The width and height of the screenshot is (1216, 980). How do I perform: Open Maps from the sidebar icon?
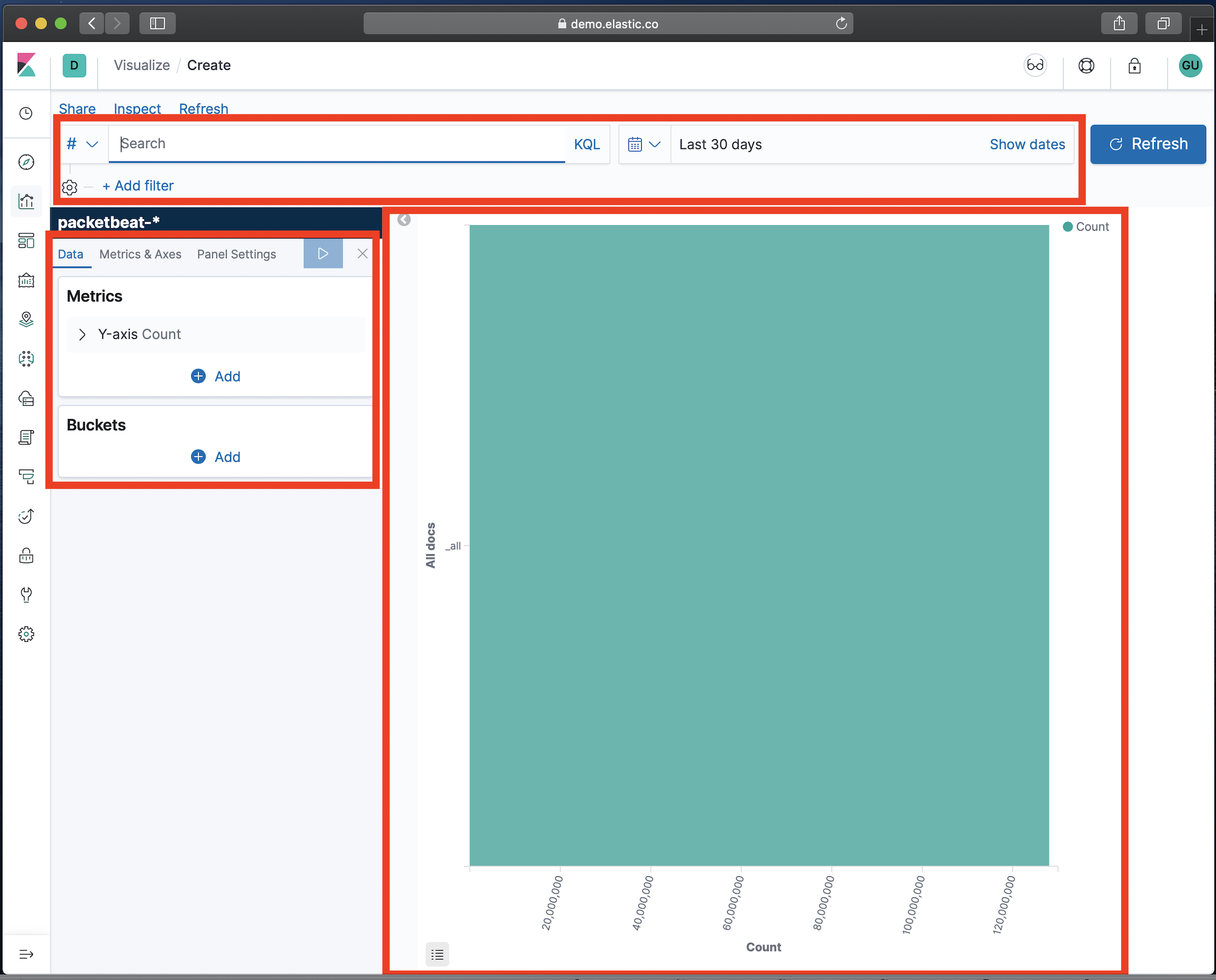tap(26, 319)
